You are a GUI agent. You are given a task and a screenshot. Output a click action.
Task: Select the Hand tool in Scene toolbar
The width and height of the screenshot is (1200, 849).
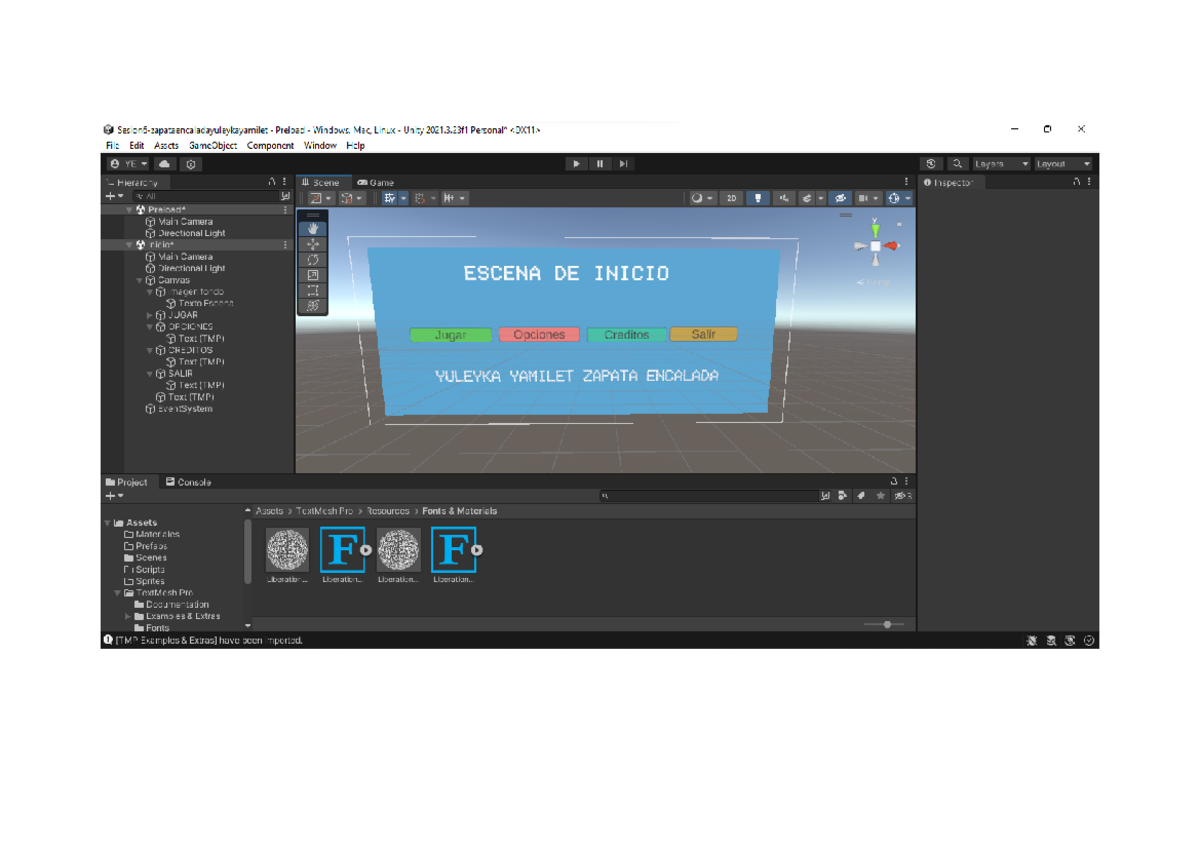[312, 226]
